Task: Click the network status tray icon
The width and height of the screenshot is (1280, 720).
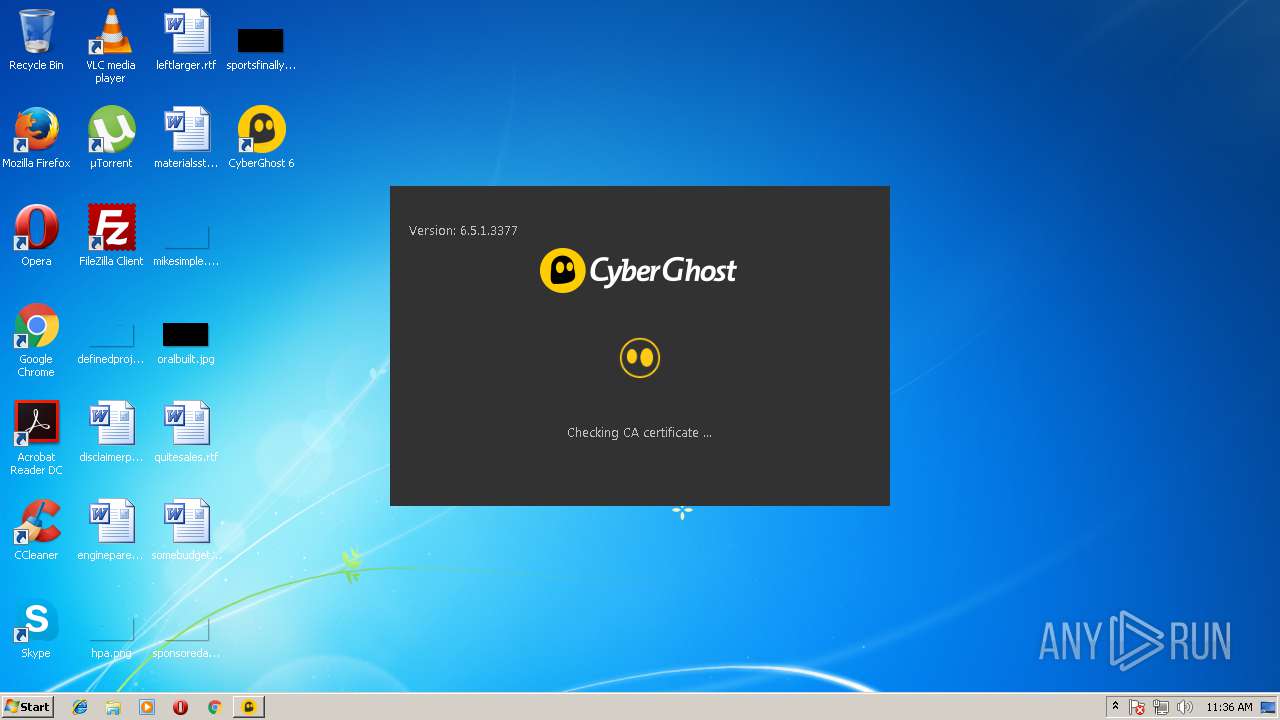Action: (1161, 707)
